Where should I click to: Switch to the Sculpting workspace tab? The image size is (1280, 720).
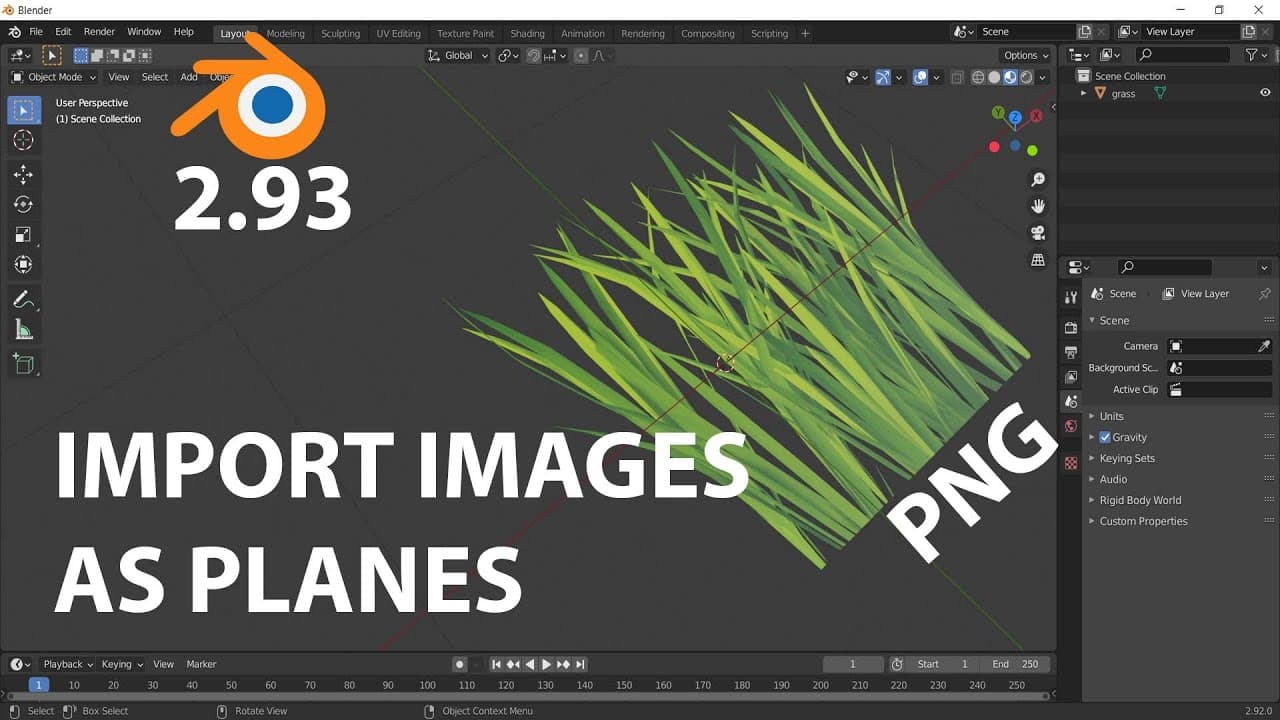coord(340,33)
